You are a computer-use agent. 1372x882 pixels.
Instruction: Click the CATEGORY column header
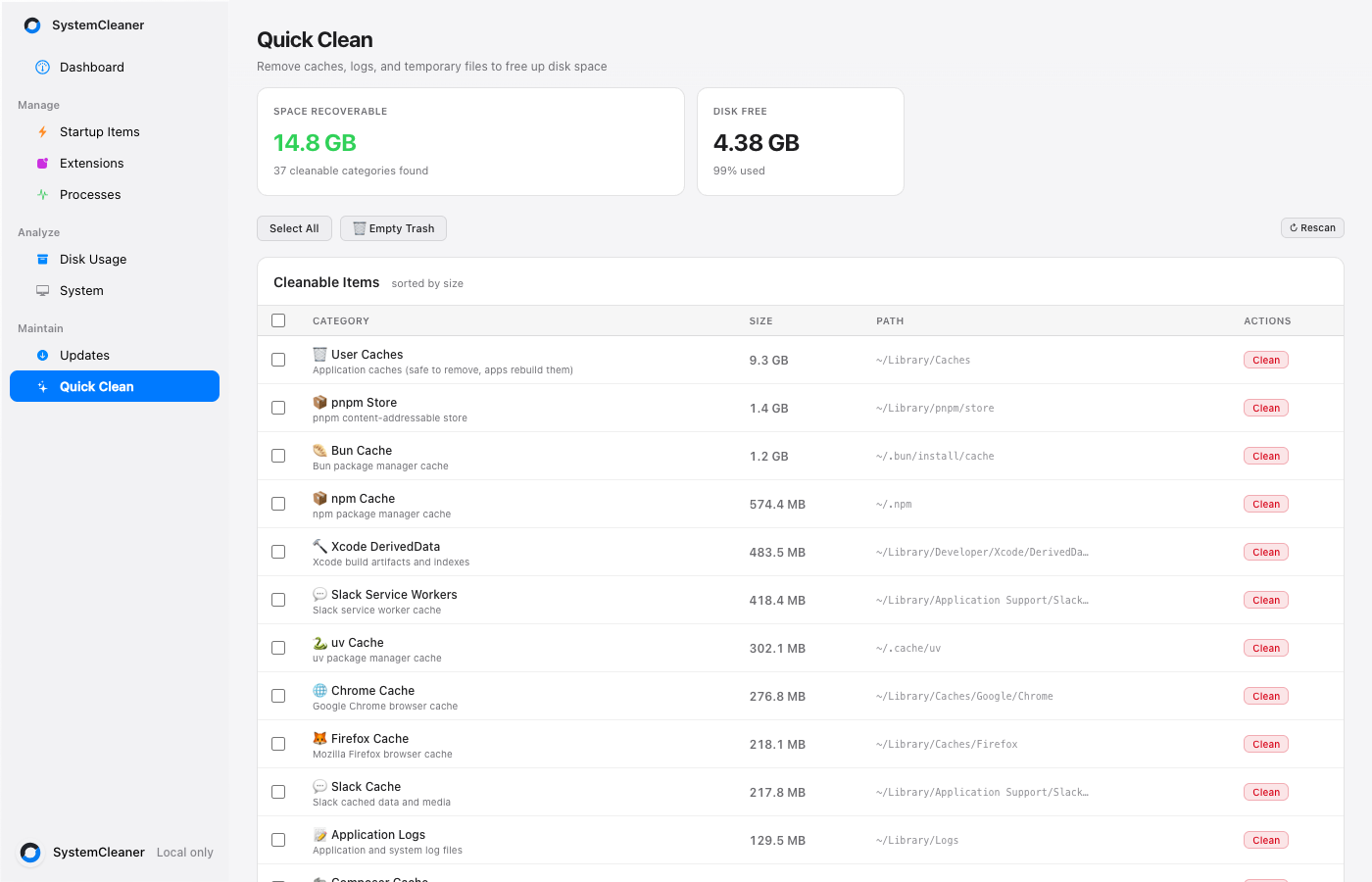click(x=341, y=321)
